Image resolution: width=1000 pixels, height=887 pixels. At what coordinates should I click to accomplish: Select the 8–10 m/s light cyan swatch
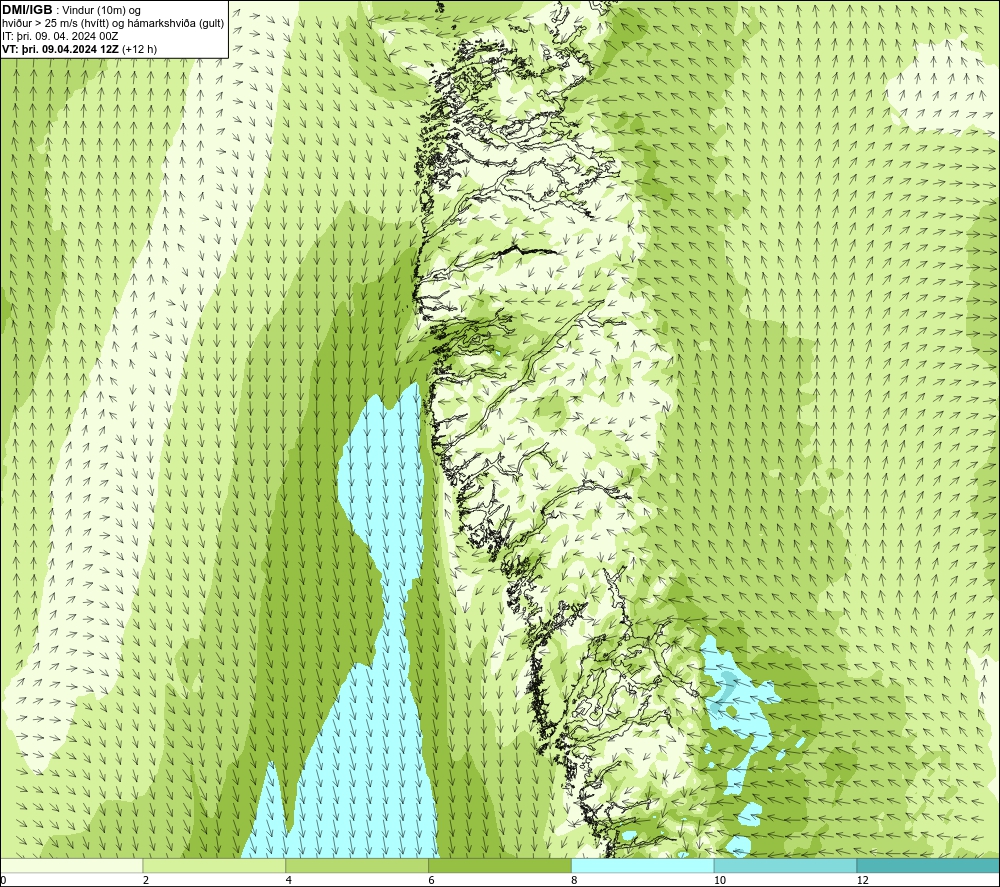pyautogui.click(x=643, y=865)
